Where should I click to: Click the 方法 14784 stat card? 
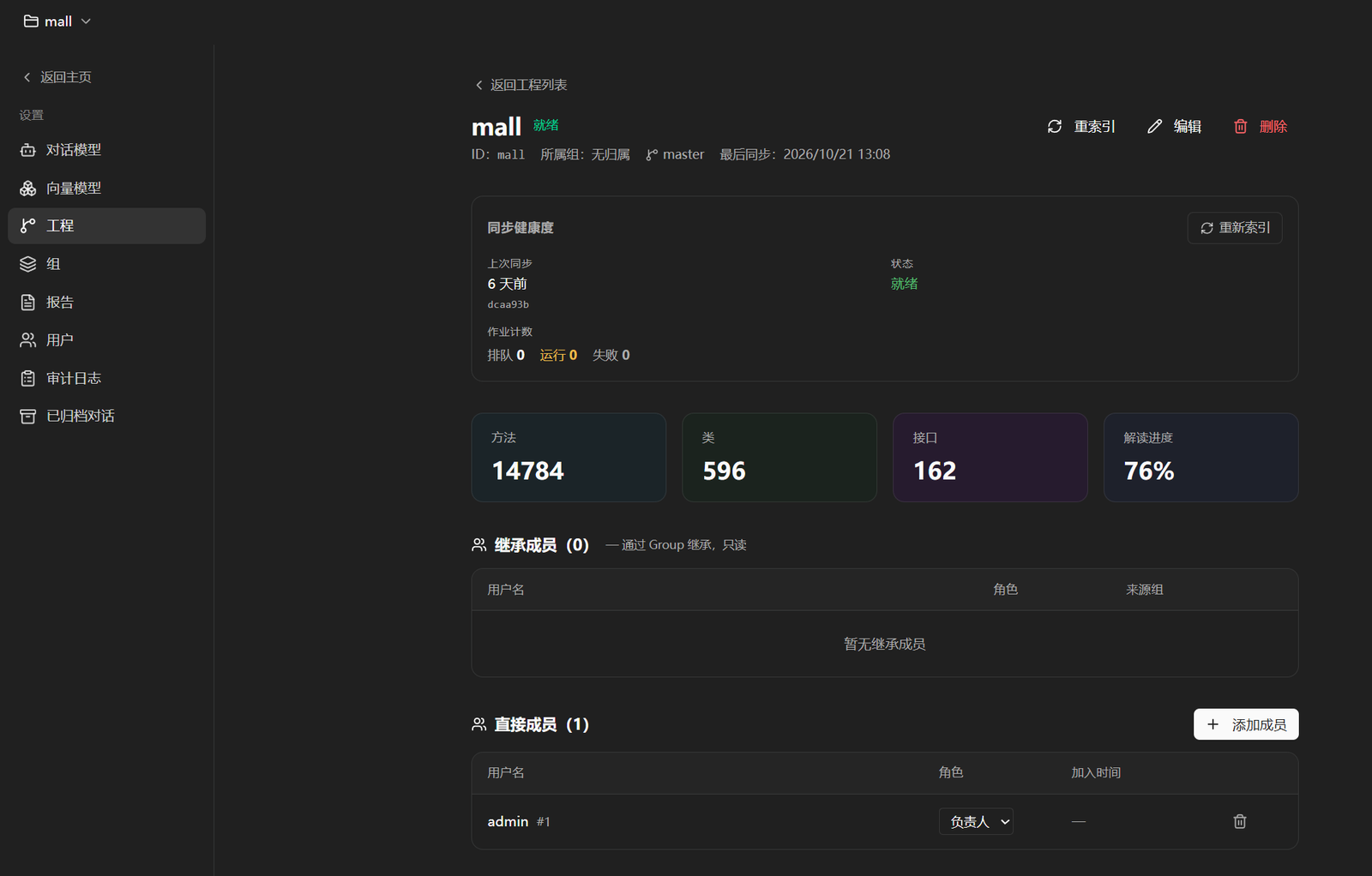tap(569, 458)
